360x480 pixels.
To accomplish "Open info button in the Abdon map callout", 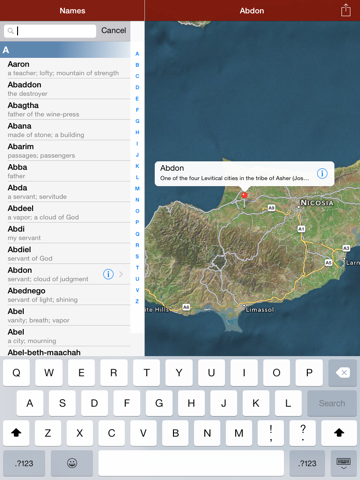I will tap(322, 173).
